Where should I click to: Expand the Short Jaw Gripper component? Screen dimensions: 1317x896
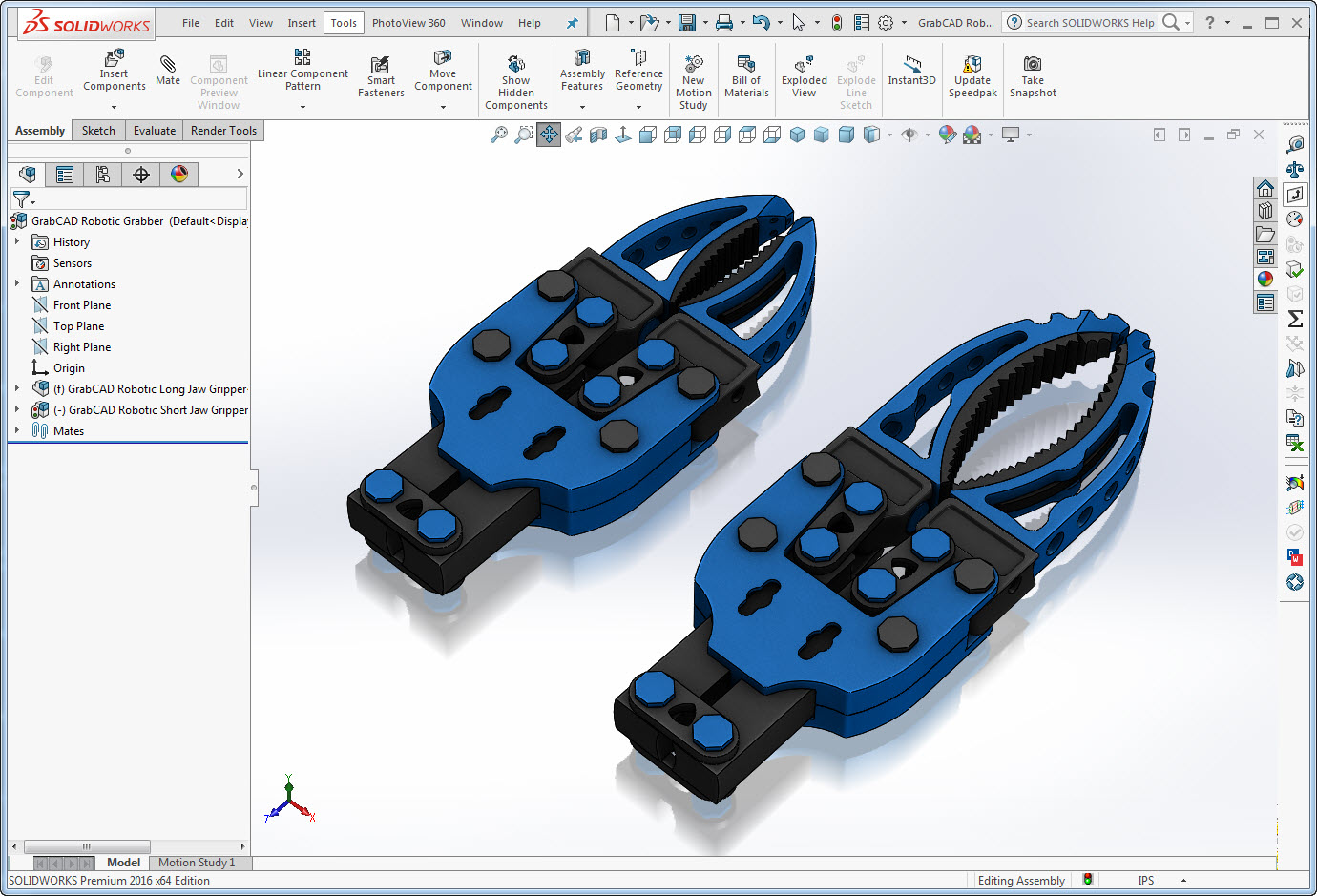17,409
